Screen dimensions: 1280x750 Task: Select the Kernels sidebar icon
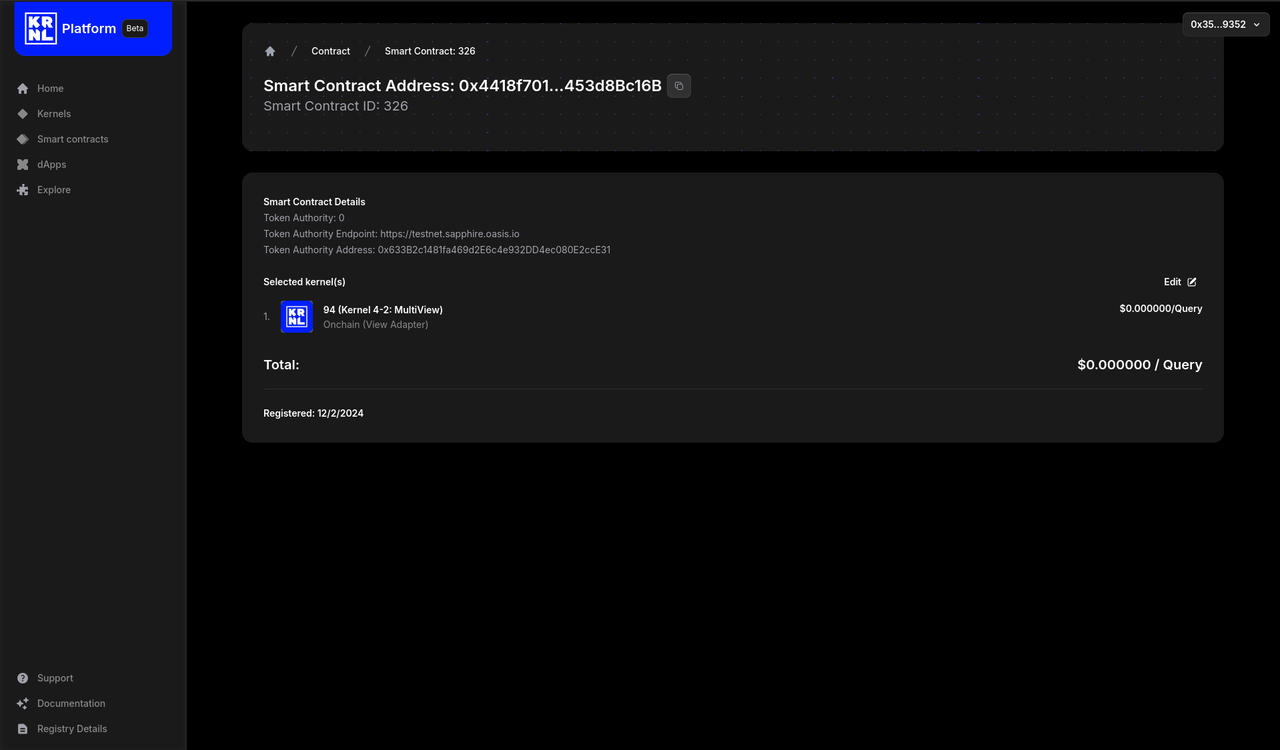(x=22, y=113)
